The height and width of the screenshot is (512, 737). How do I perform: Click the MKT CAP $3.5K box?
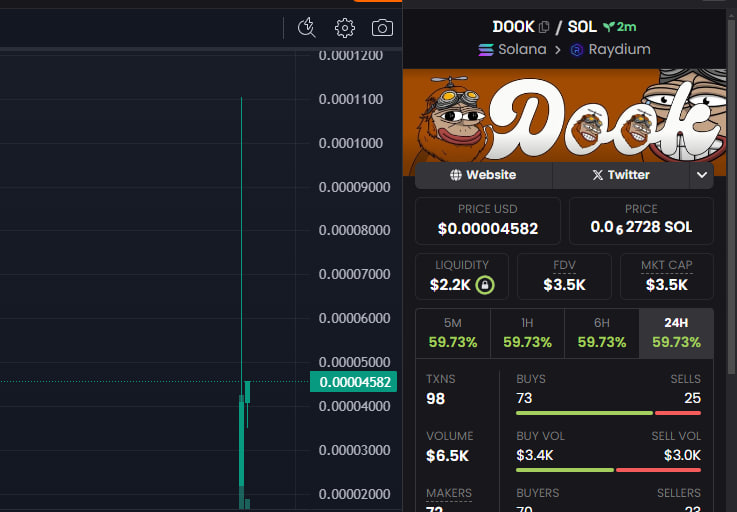(666, 276)
